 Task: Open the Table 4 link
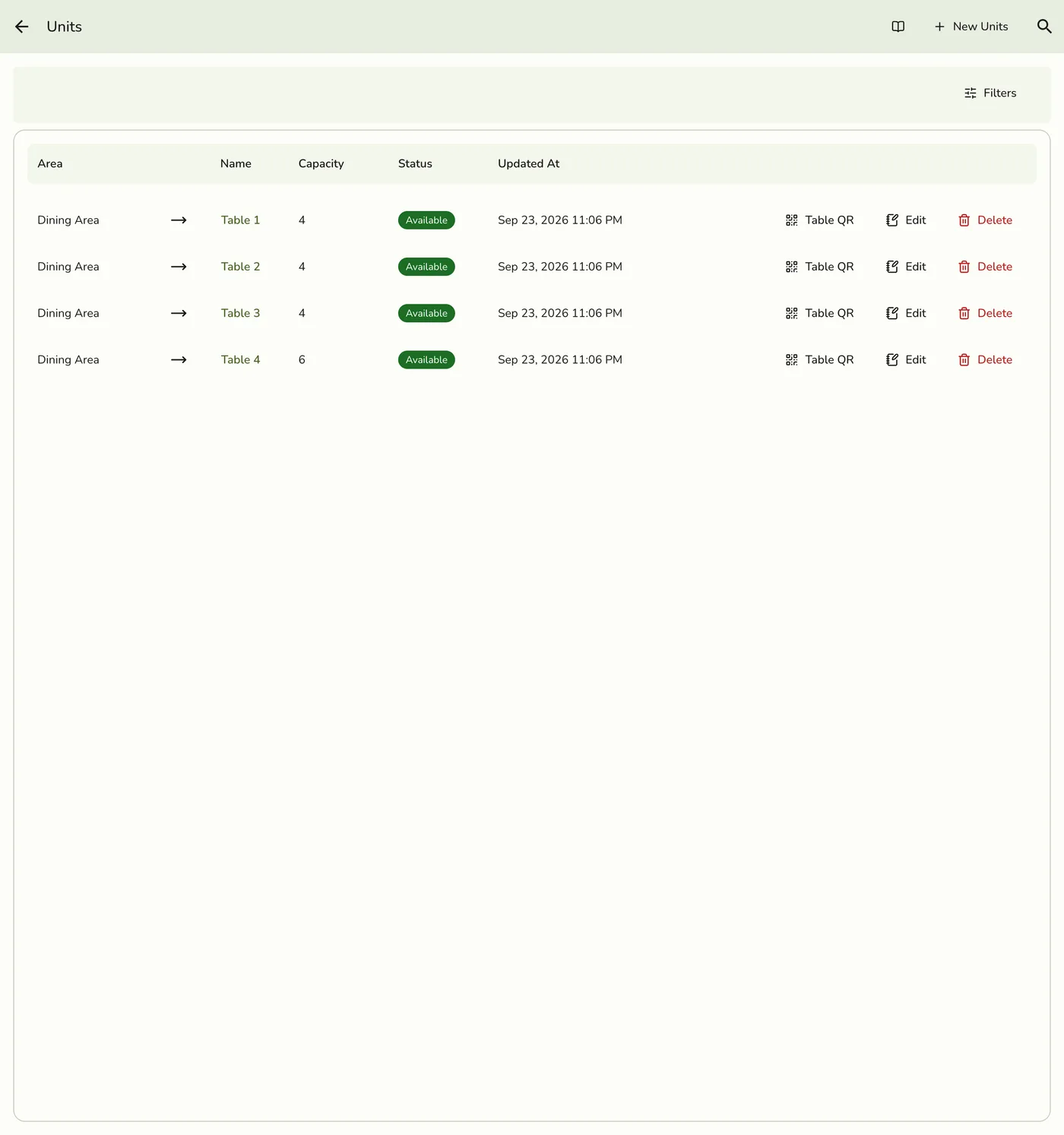pos(240,359)
